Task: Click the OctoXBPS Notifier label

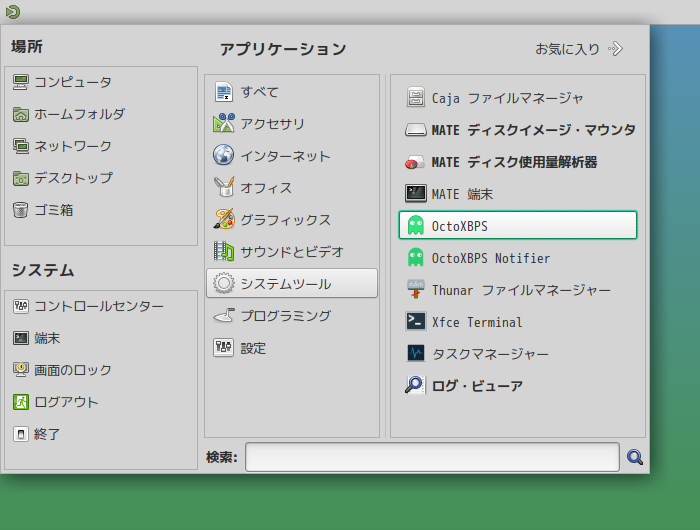Action: [x=491, y=258]
